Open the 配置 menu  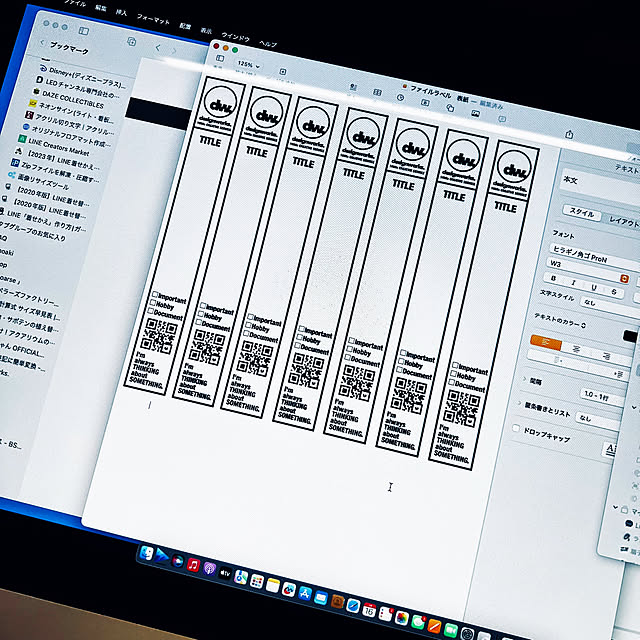[185, 26]
